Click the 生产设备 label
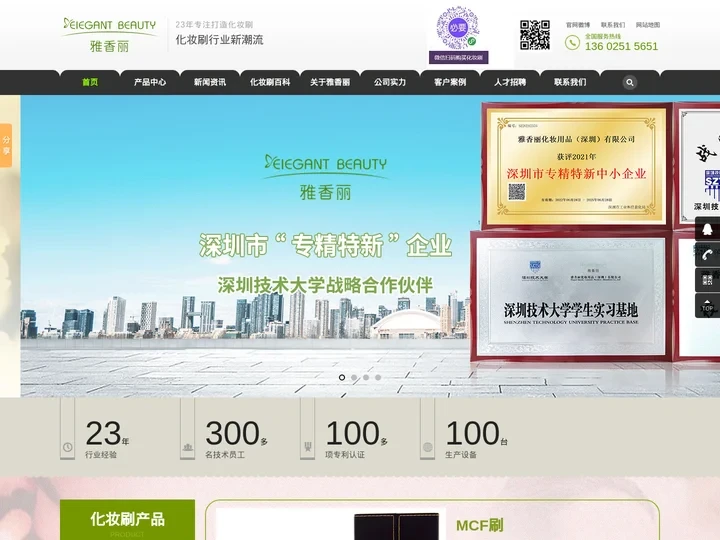 [461, 455]
